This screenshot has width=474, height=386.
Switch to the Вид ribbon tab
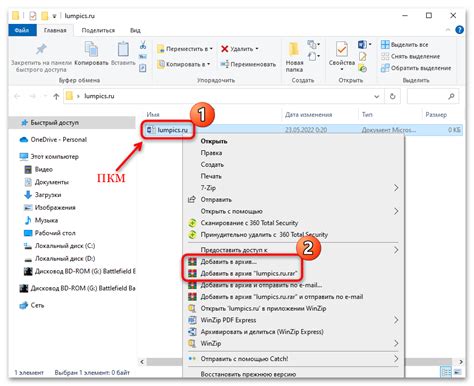point(135,30)
